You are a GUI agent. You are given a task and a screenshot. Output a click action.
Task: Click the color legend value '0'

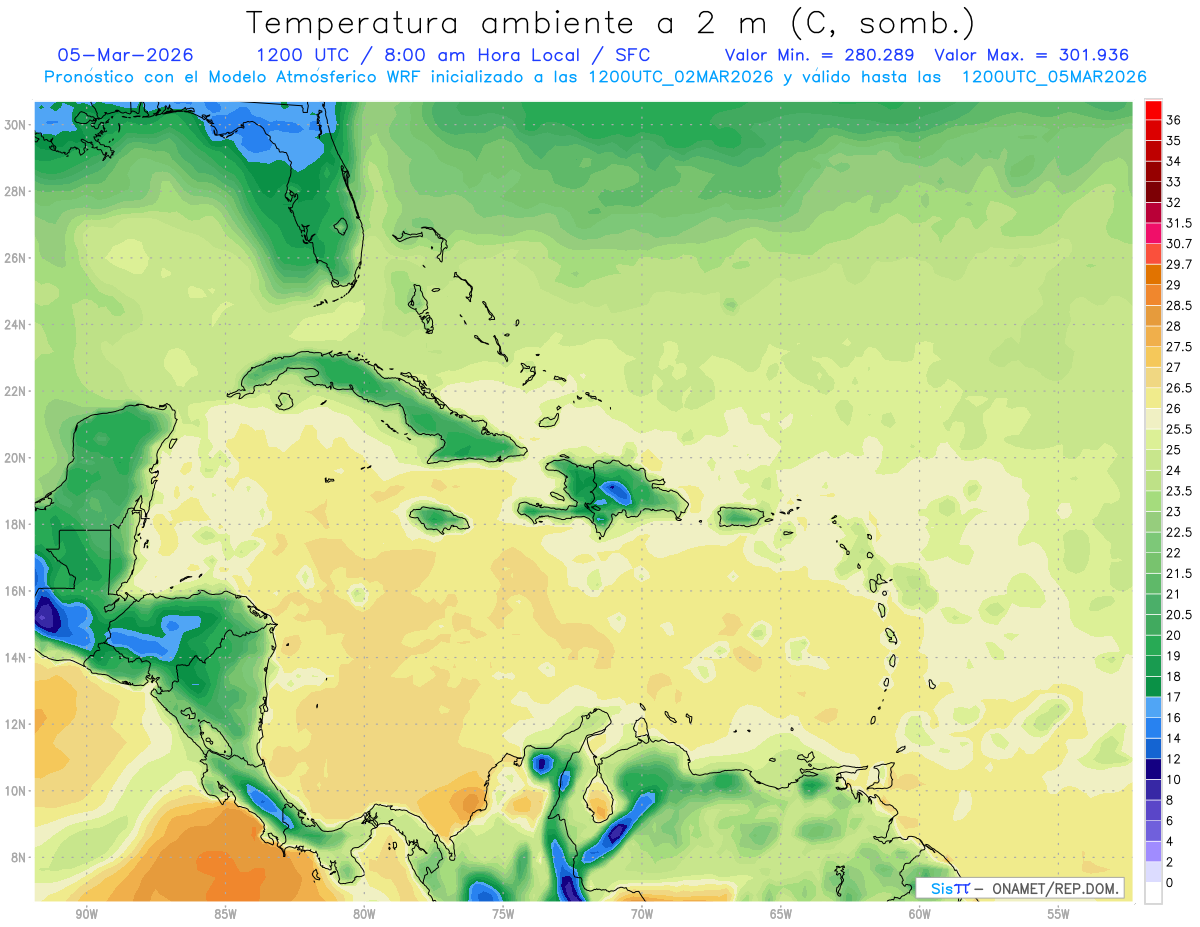tap(1170, 883)
